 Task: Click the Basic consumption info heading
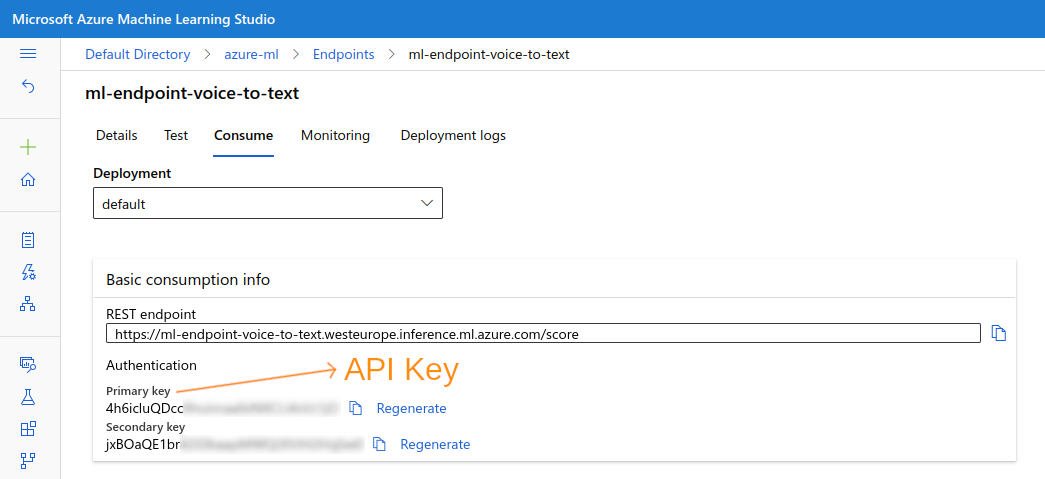coord(188,280)
